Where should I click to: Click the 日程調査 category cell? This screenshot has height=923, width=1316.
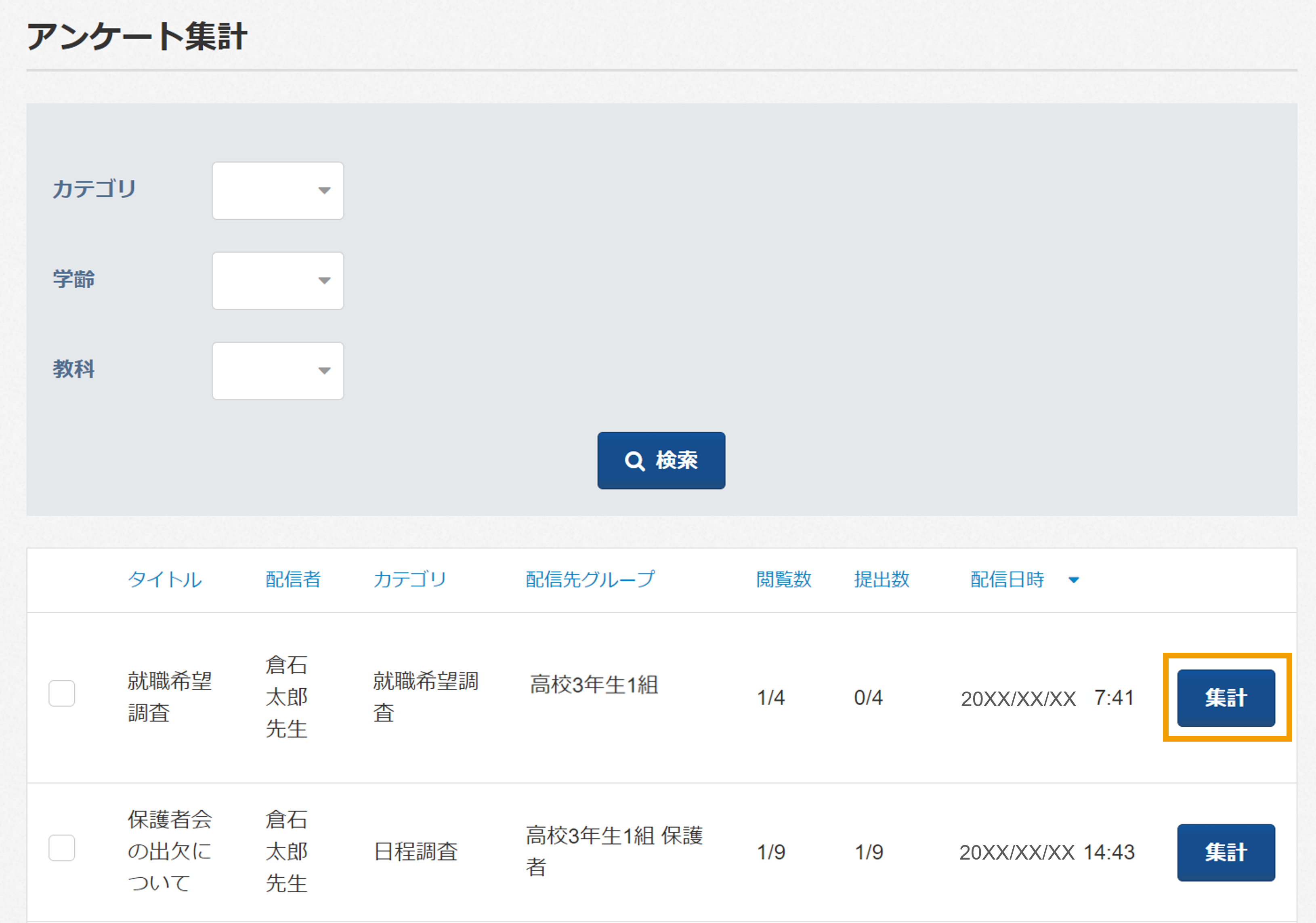[416, 852]
